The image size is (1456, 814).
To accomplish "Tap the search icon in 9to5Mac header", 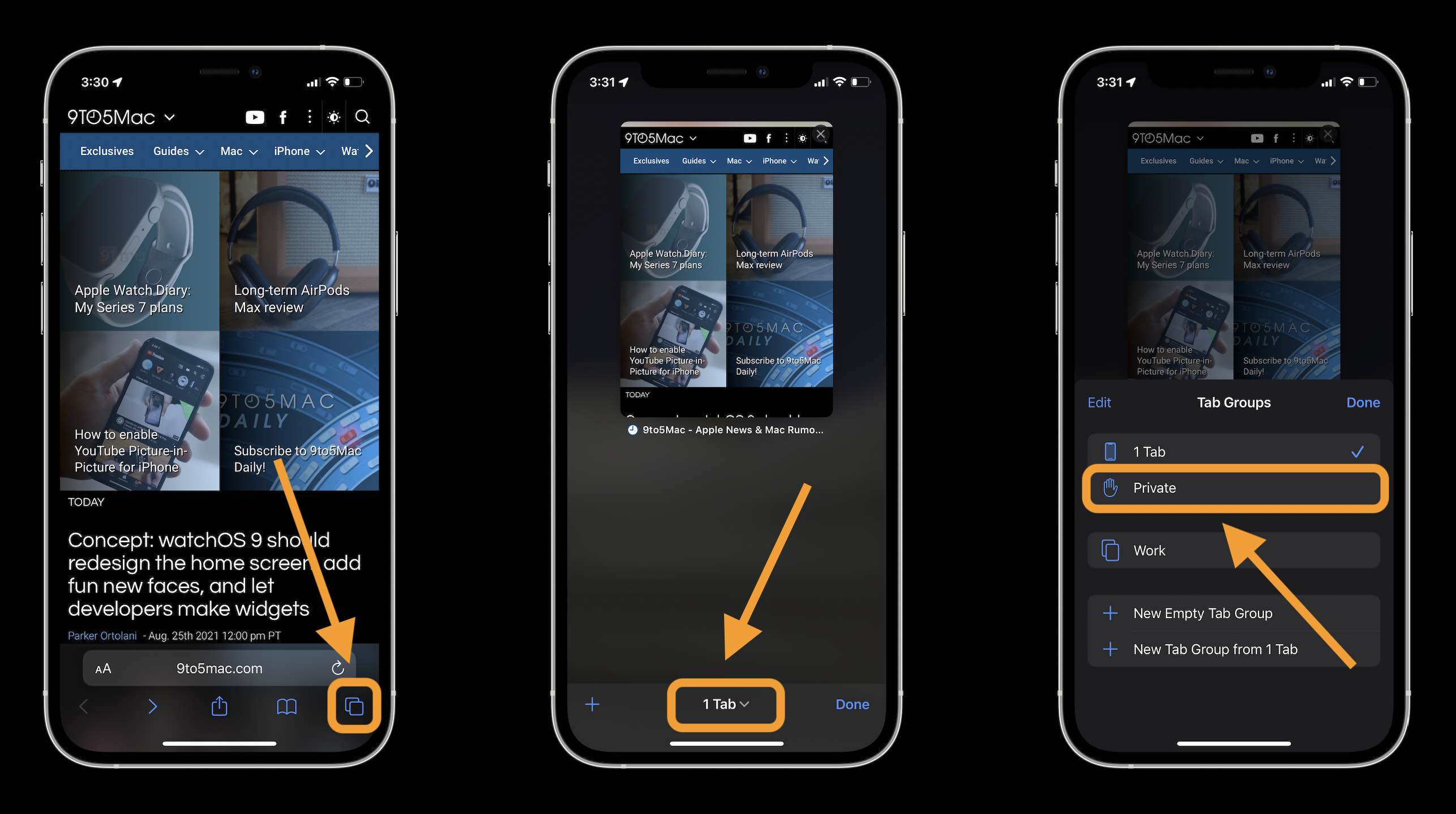I will [364, 117].
